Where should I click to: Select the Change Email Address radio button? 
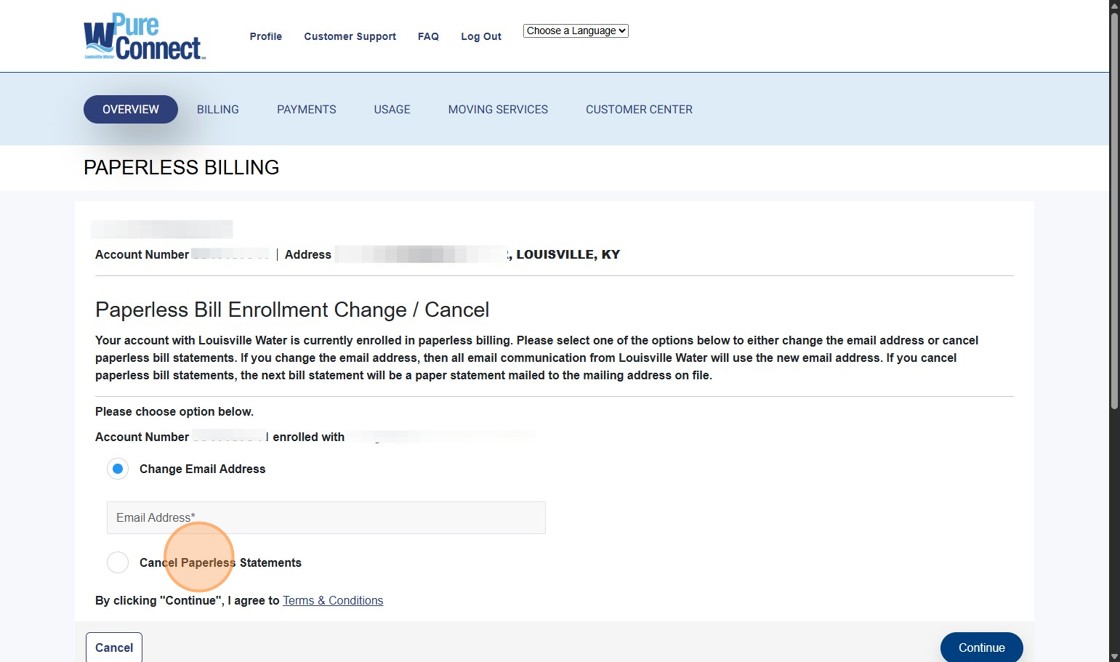(x=118, y=469)
